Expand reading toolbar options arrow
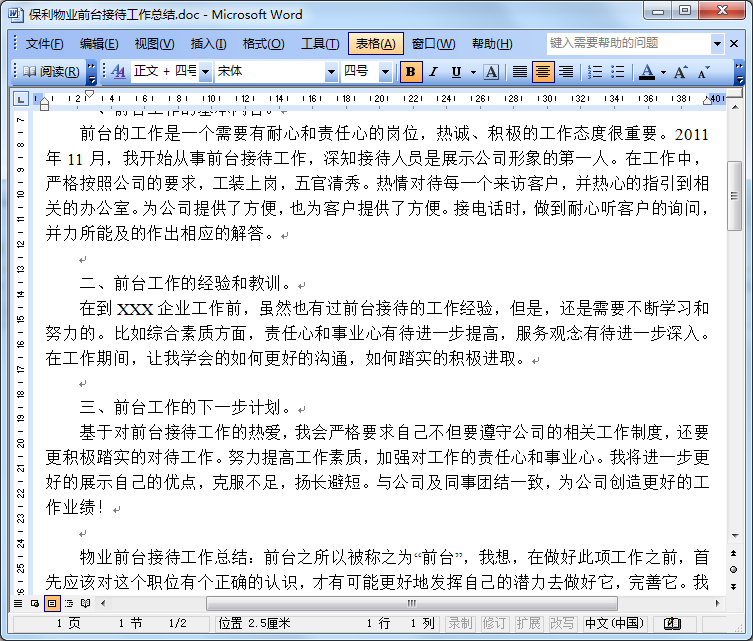 [x=91, y=72]
